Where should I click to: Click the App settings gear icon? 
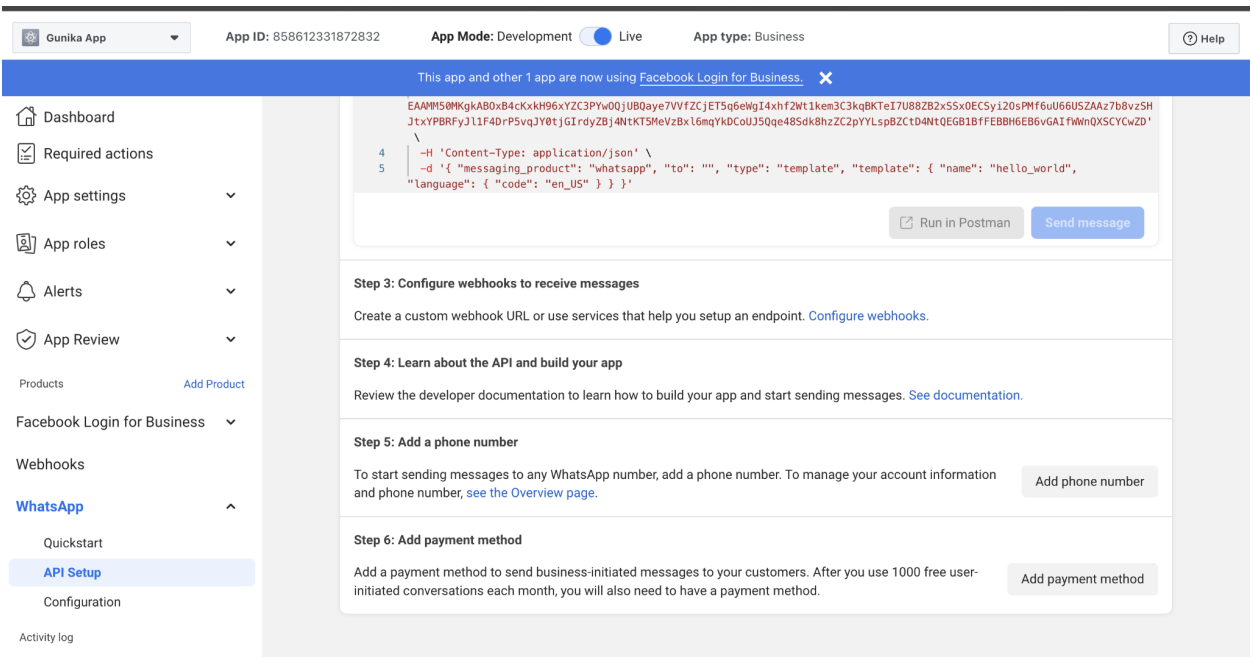(28, 196)
